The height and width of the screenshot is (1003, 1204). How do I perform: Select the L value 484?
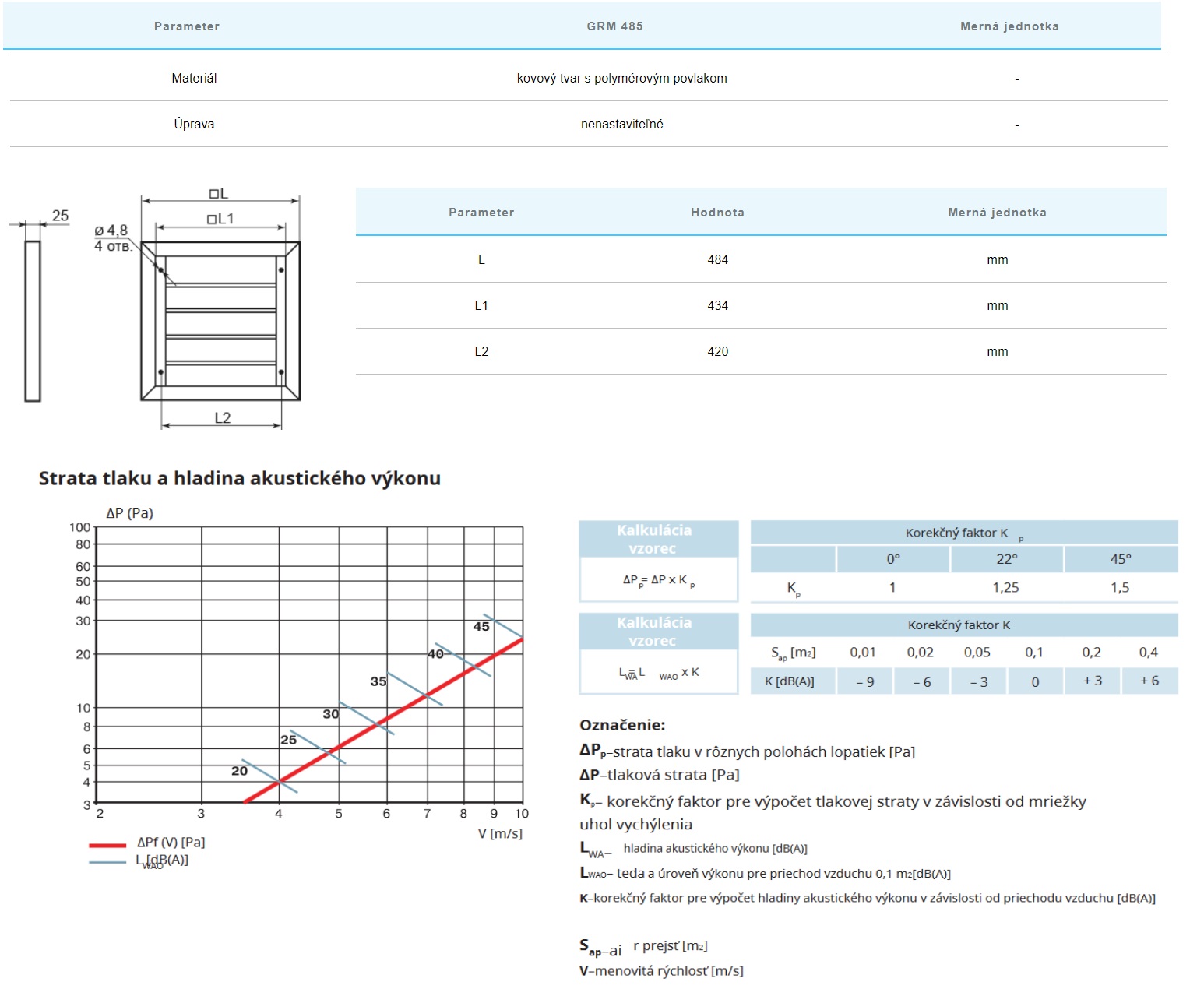[717, 260]
